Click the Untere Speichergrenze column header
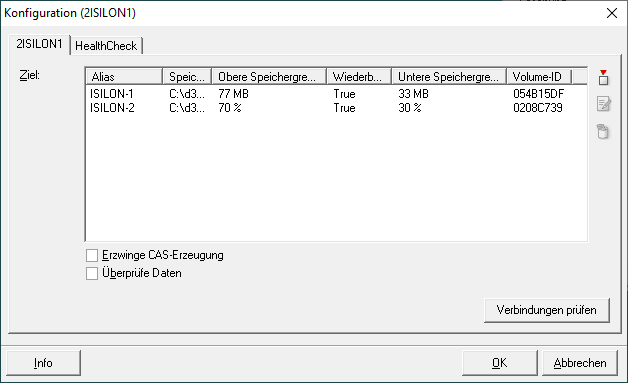 [x=449, y=77]
